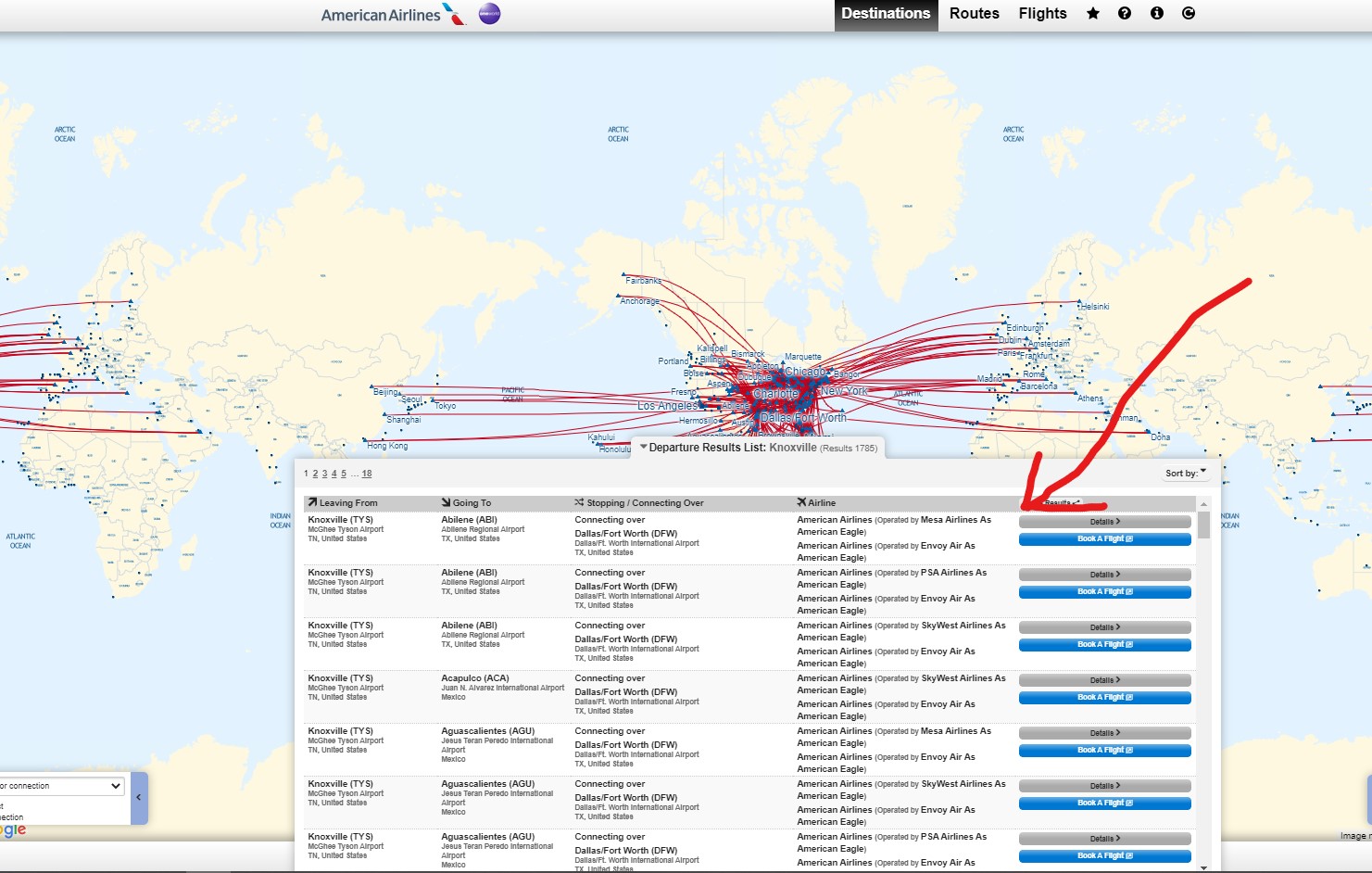Go to results page 18
This screenshot has width=1372, height=873.
click(x=367, y=474)
